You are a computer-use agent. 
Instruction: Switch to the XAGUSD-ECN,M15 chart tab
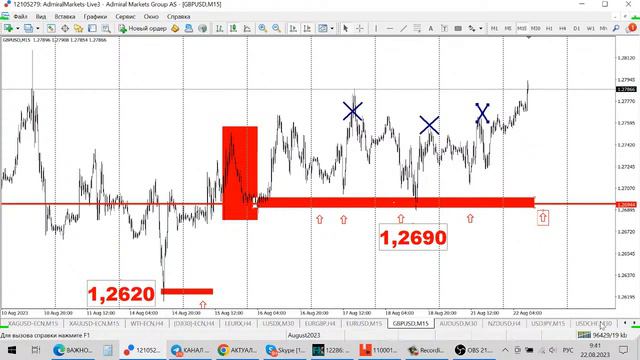click(33, 323)
